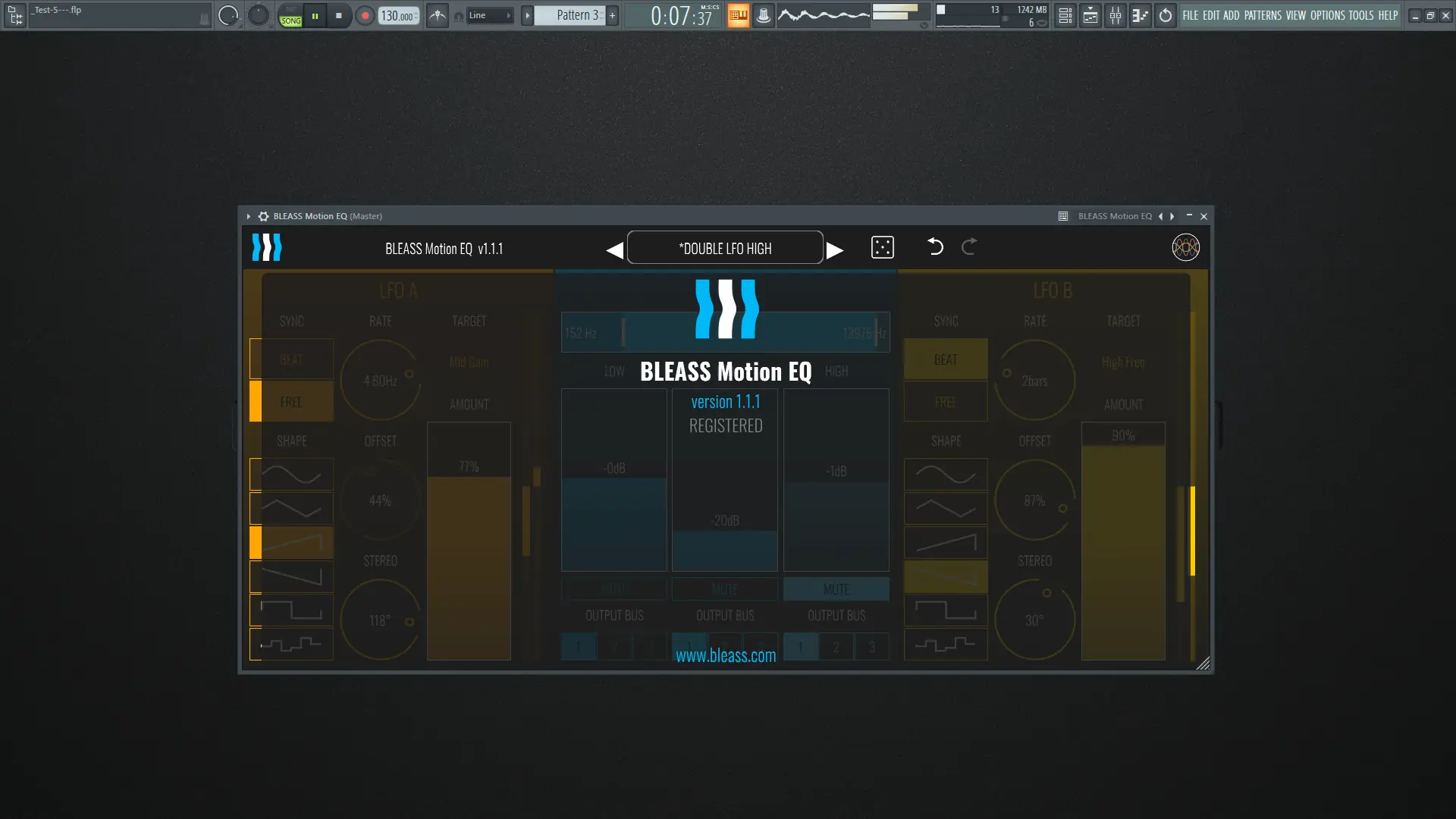Mute the High band output
Viewport: 1456px width, 819px height.
pyautogui.click(x=836, y=588)
